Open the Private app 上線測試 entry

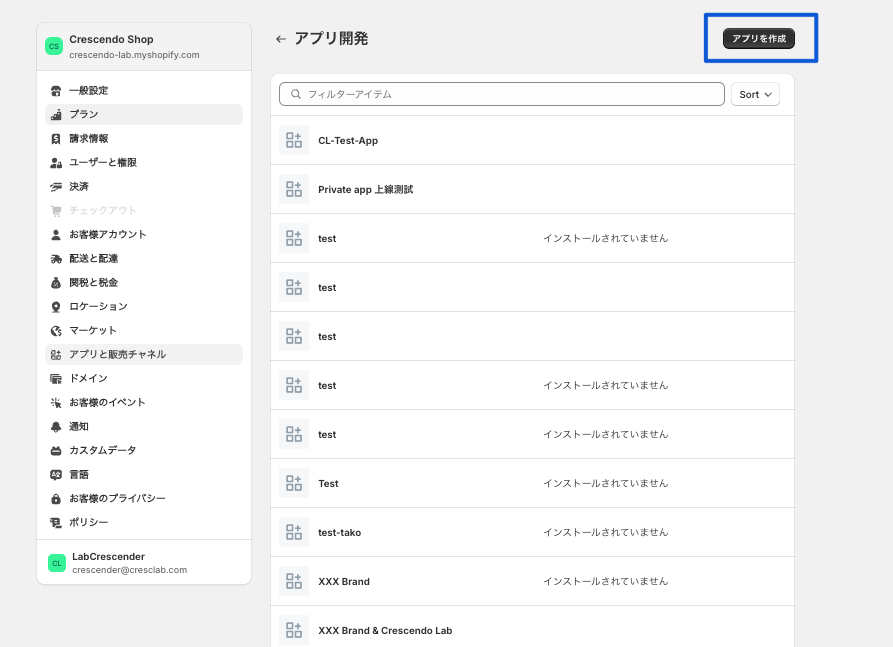[x=365, y=189]
